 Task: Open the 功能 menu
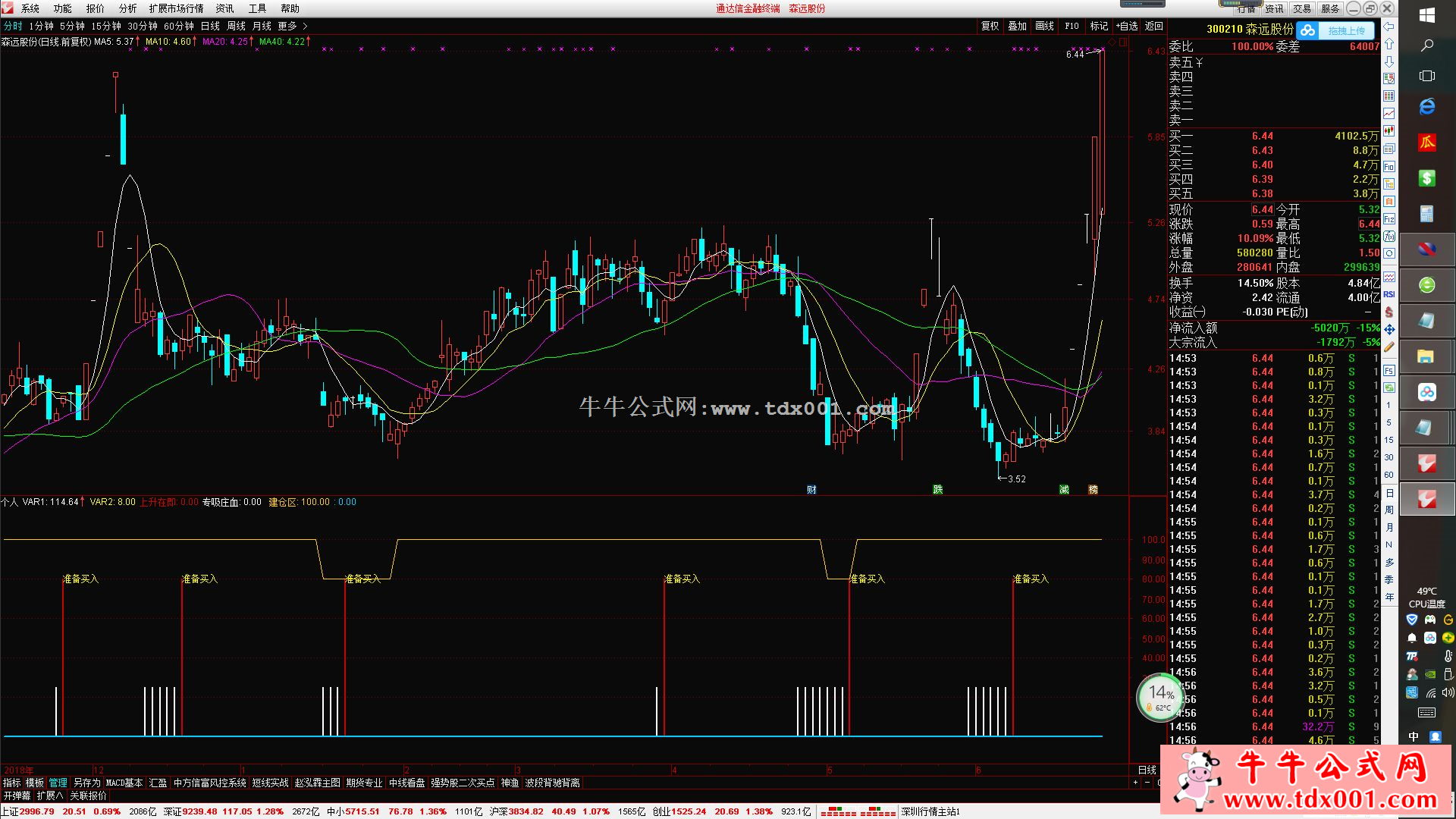[62, 8]
